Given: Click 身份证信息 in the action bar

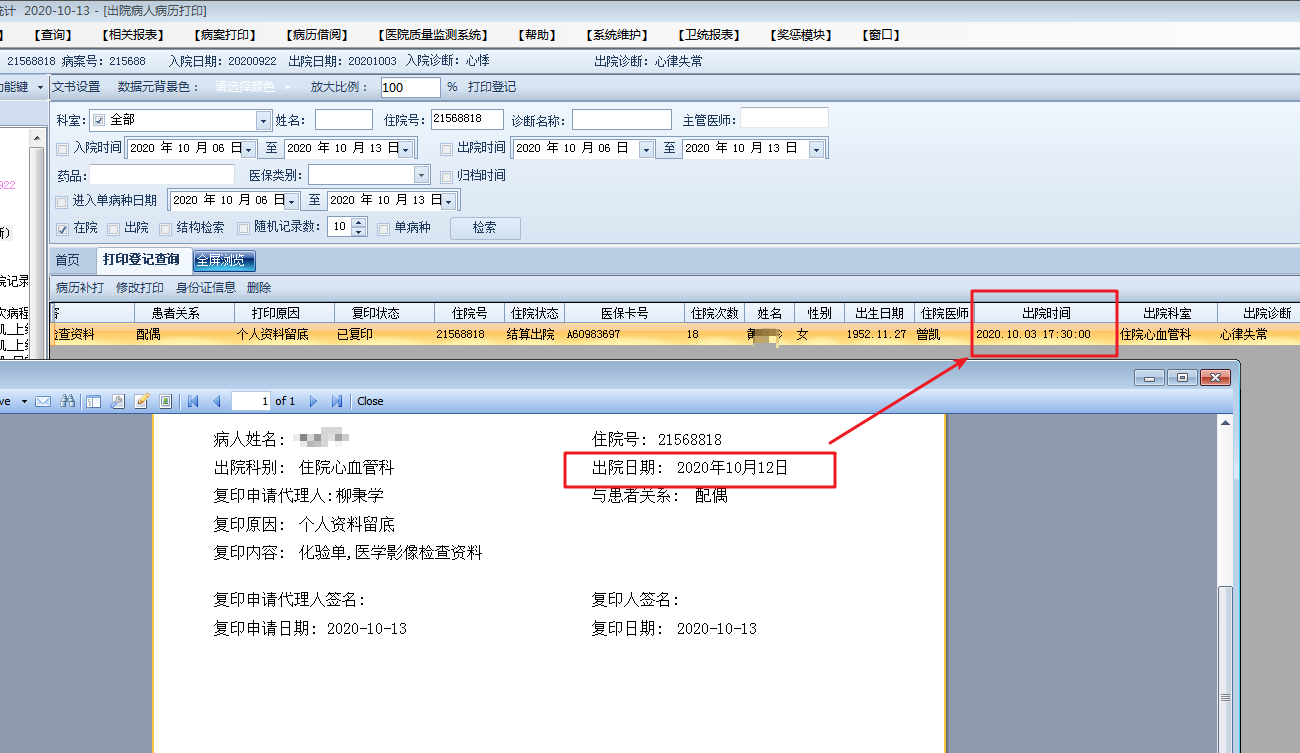Looking at the screenshot, I should 206,288.
